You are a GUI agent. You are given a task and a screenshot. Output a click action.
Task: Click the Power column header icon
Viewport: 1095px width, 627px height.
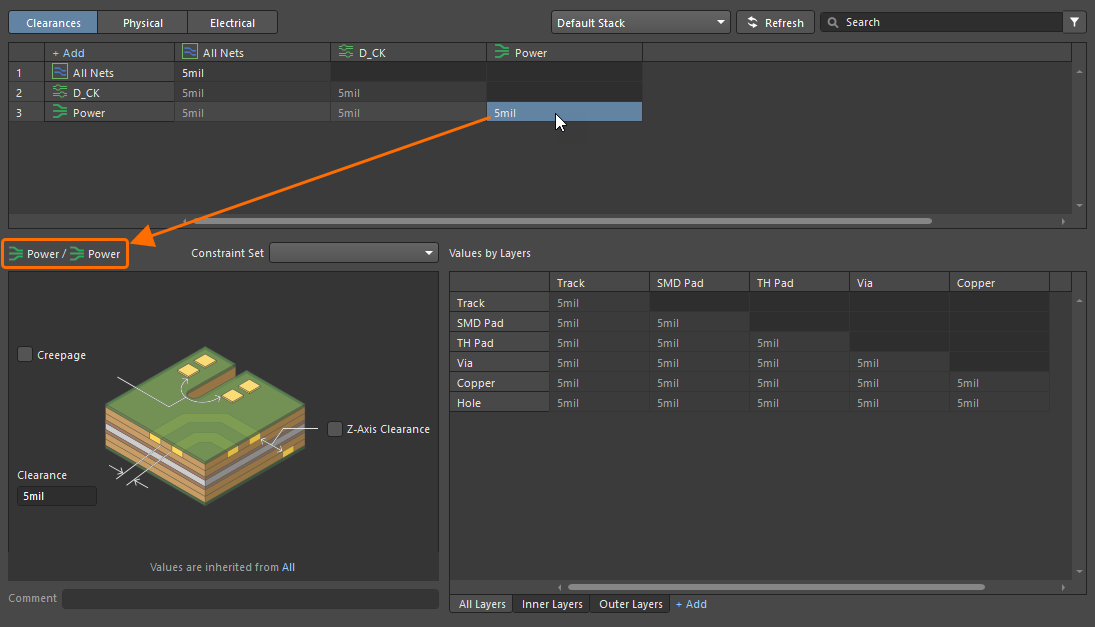point(502,52)
